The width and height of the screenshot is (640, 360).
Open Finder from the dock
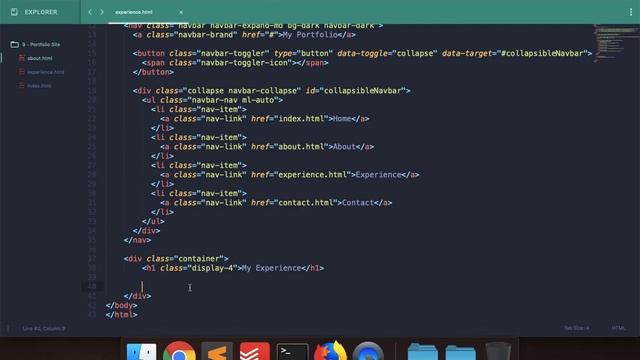coord(141,352)
